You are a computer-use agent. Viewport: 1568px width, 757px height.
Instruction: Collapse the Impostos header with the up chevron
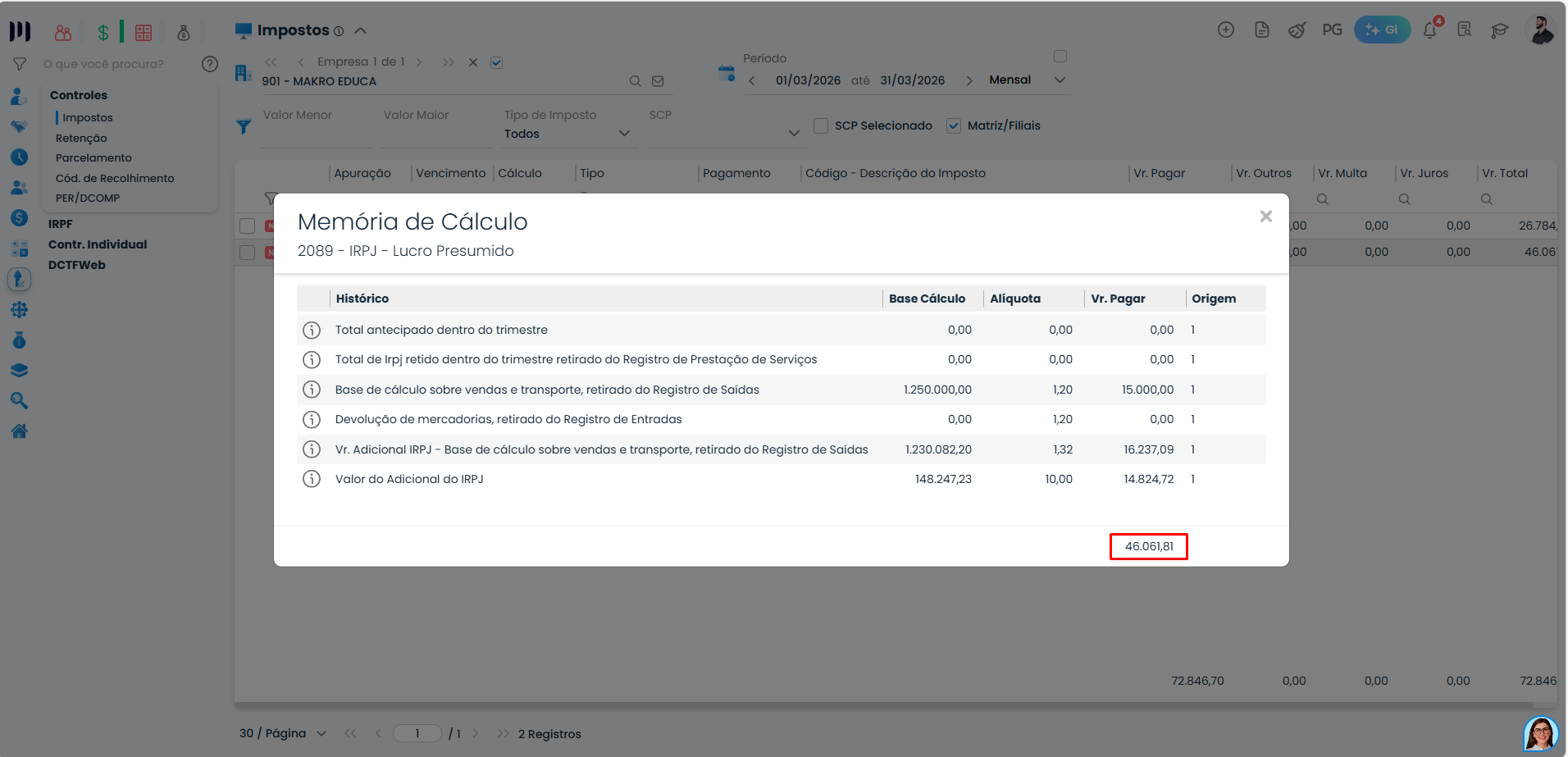(x=360, y=31)
